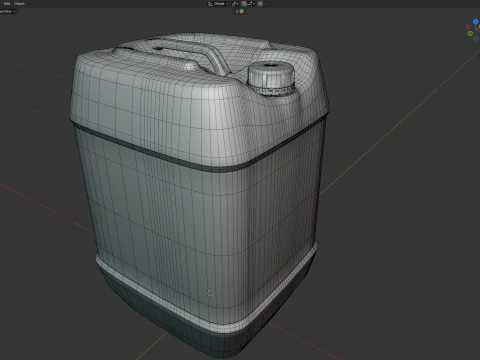This screenshot has height=360, width=480.
Task: Click the blue Z axis on navigation gizmo
Action: click(476, 21)
